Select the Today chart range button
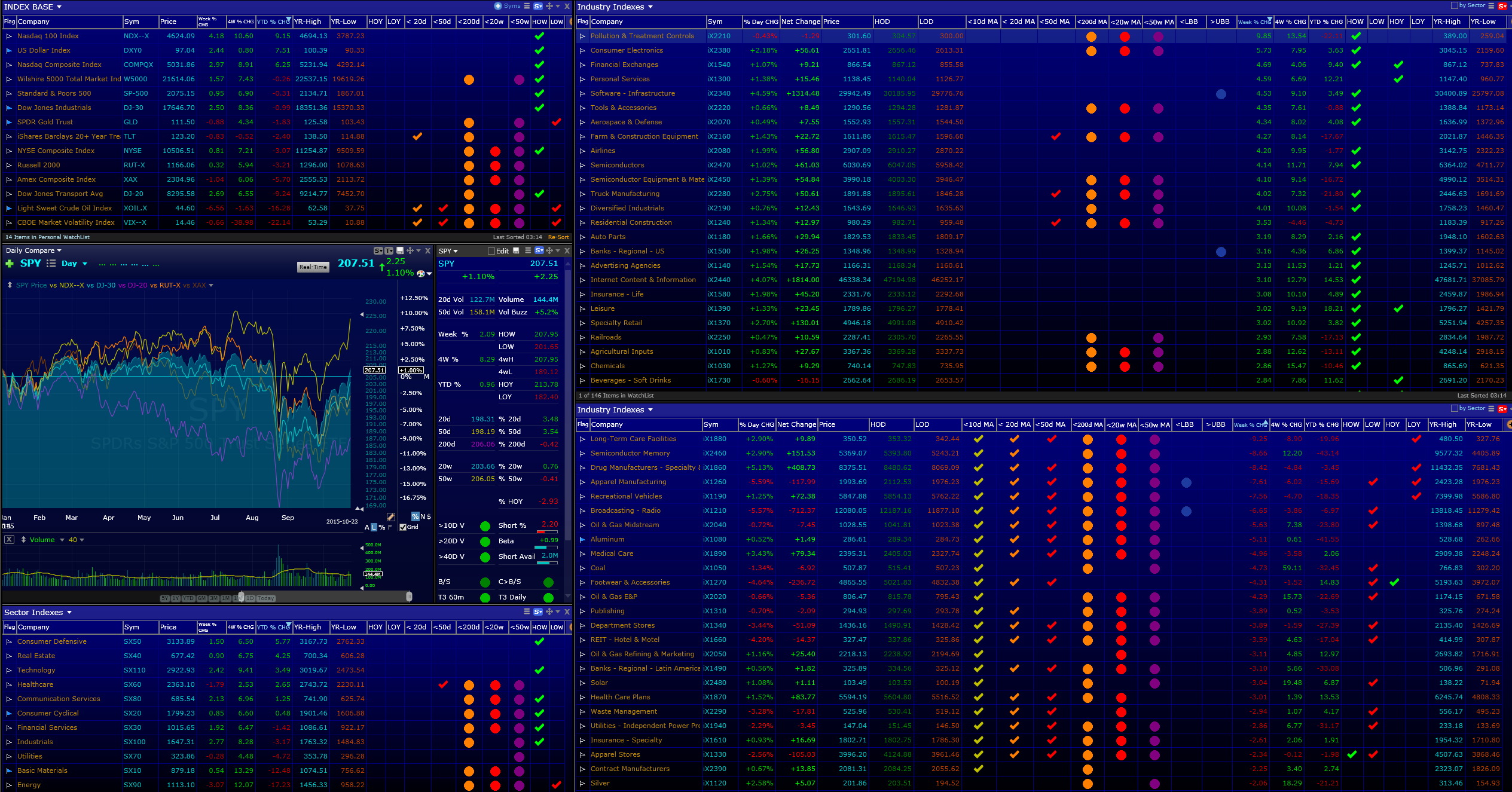This screenshot has width=1512, height=792. pos(266,598)
